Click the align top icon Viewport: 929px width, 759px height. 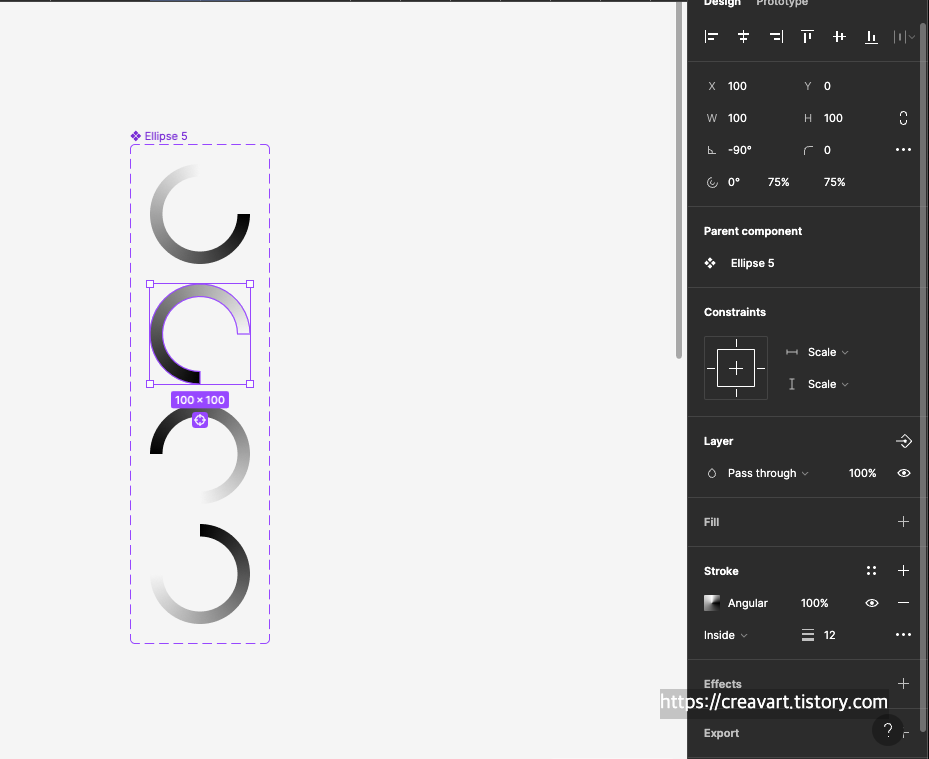(807, 37)
